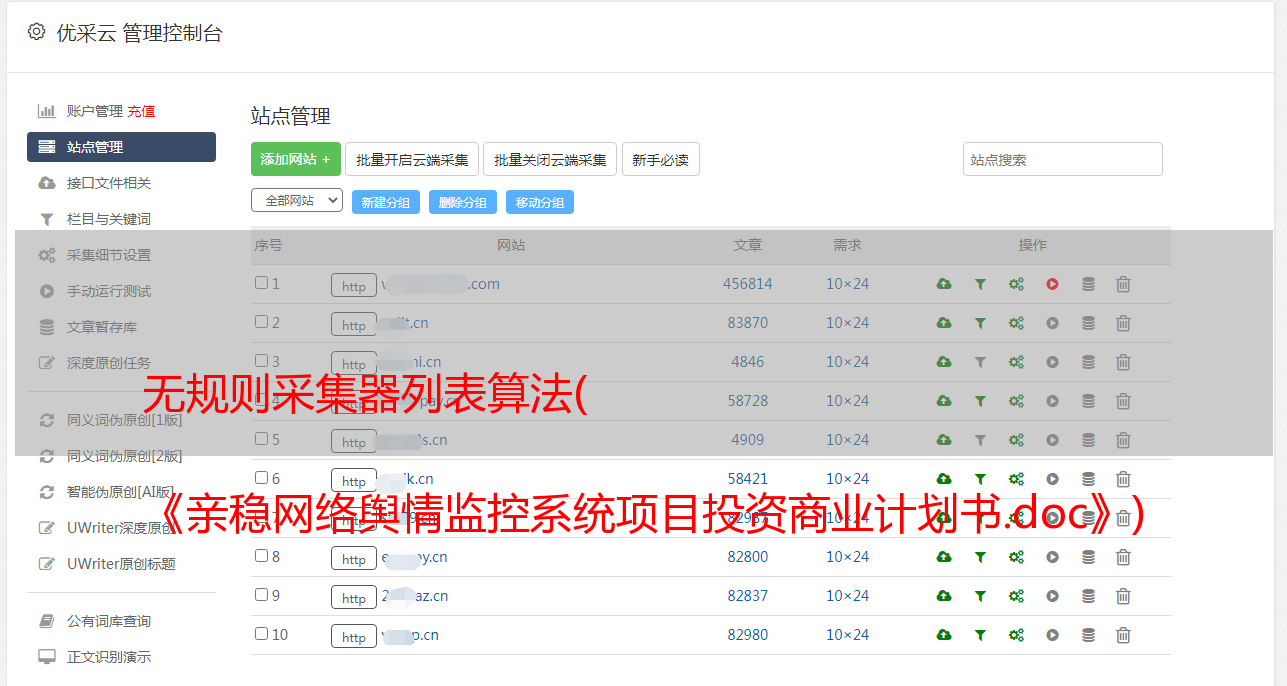Select the checkbox in row 3

click(x=261, y=361)
